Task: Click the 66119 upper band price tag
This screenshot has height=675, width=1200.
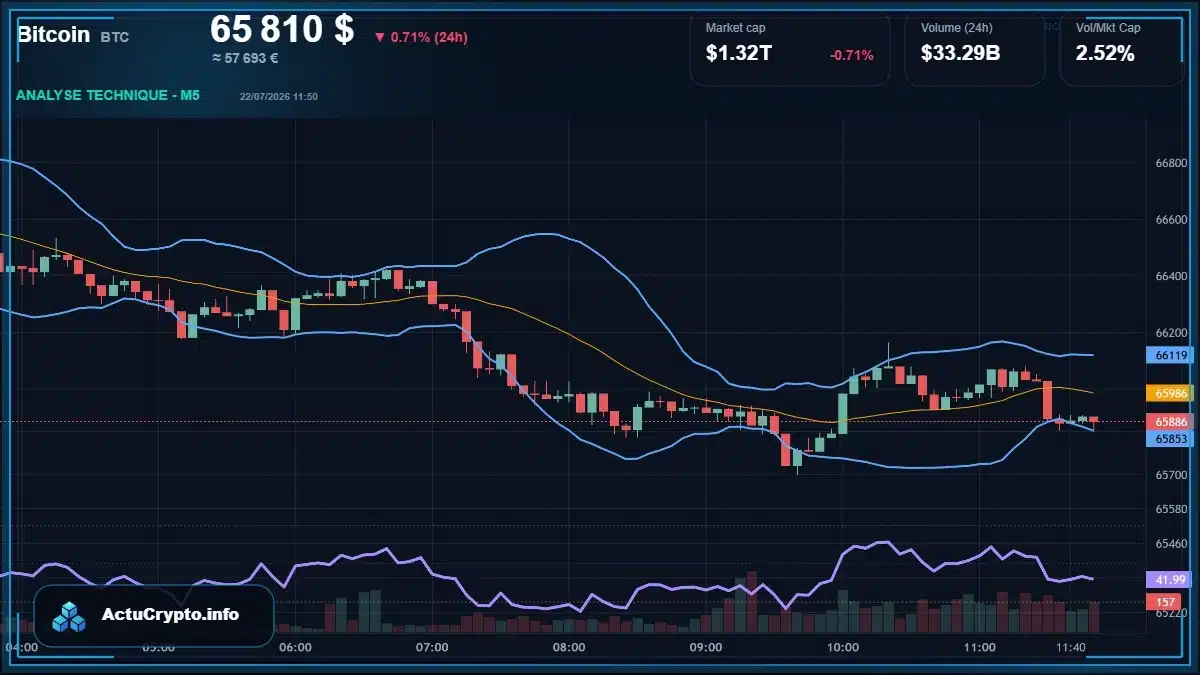Action: [x=1171, y=355]
